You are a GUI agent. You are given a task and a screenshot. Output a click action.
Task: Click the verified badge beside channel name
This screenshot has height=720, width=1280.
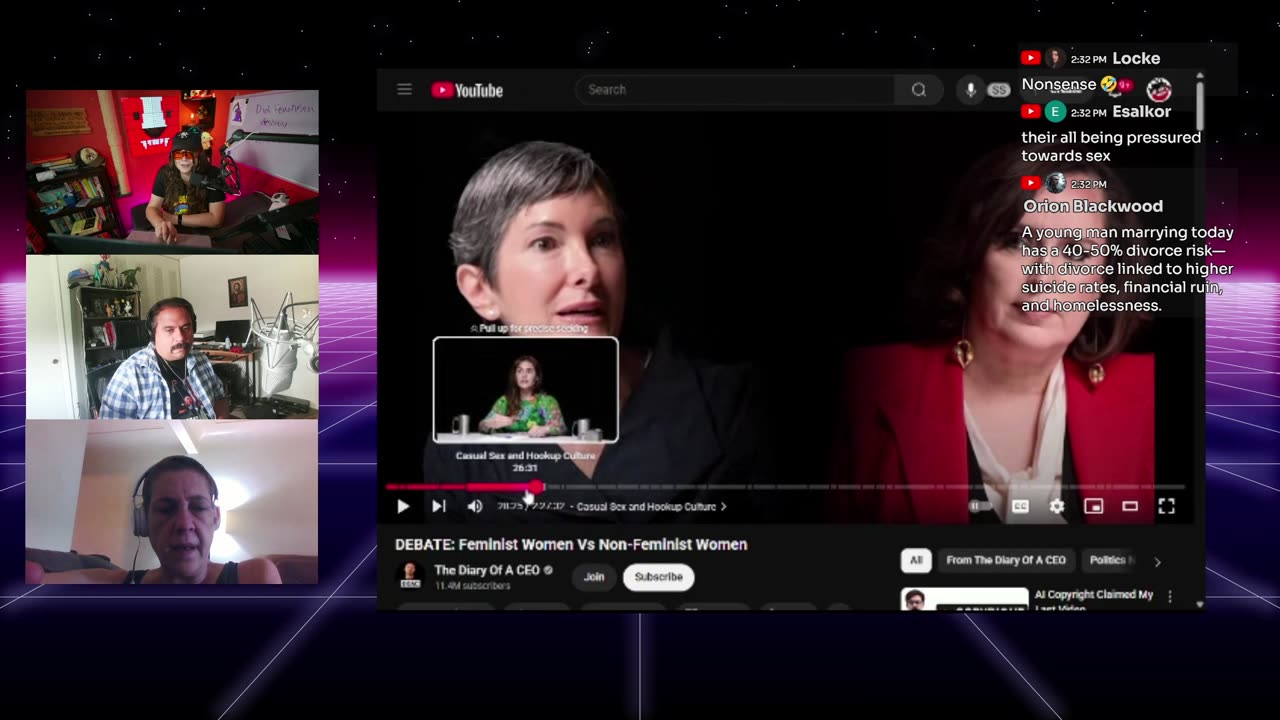click(x=547, y=570)
